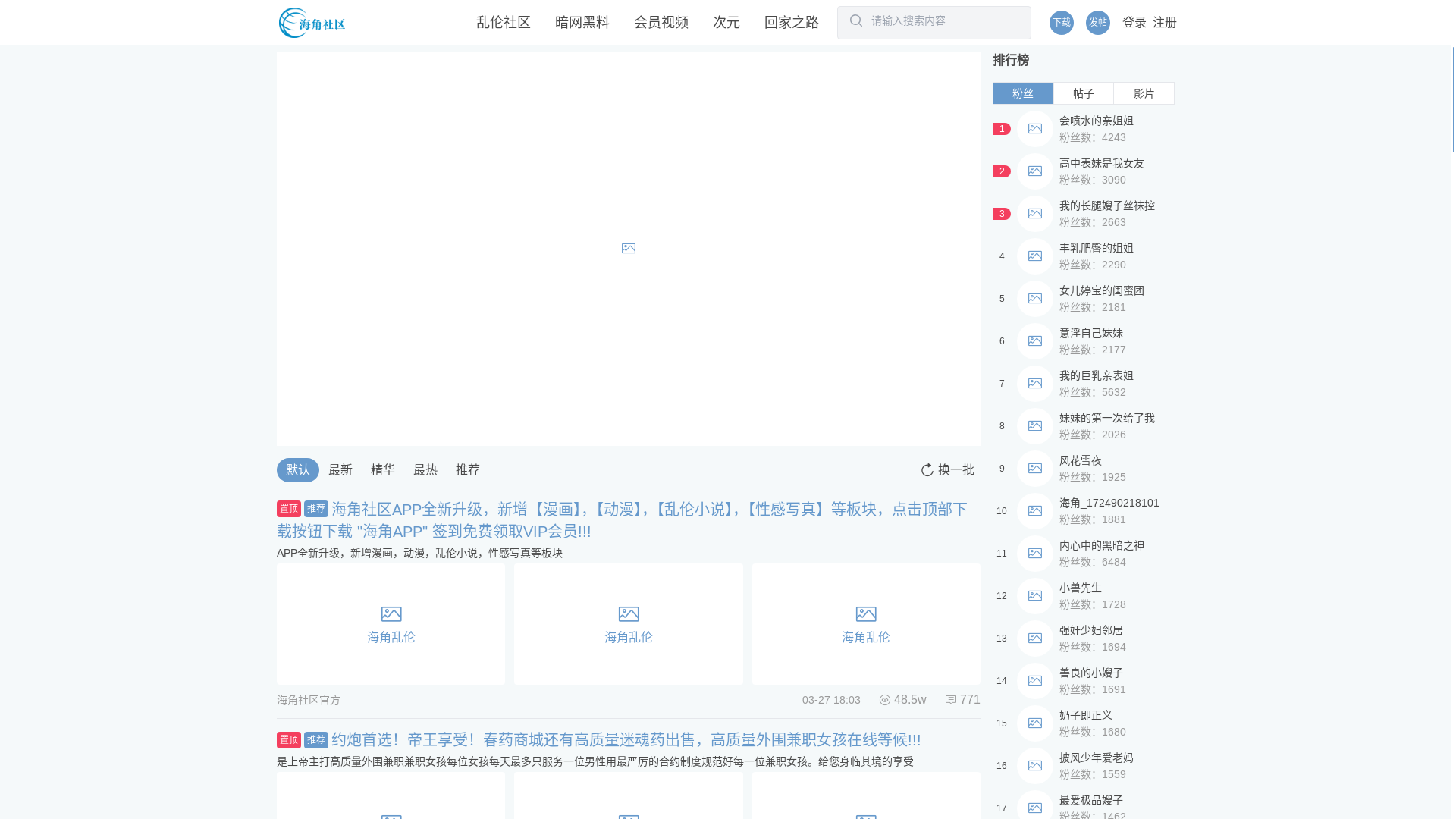Click 换一批 to load another batch
This screenshot has height=819, width=1456.
point(956,470)
